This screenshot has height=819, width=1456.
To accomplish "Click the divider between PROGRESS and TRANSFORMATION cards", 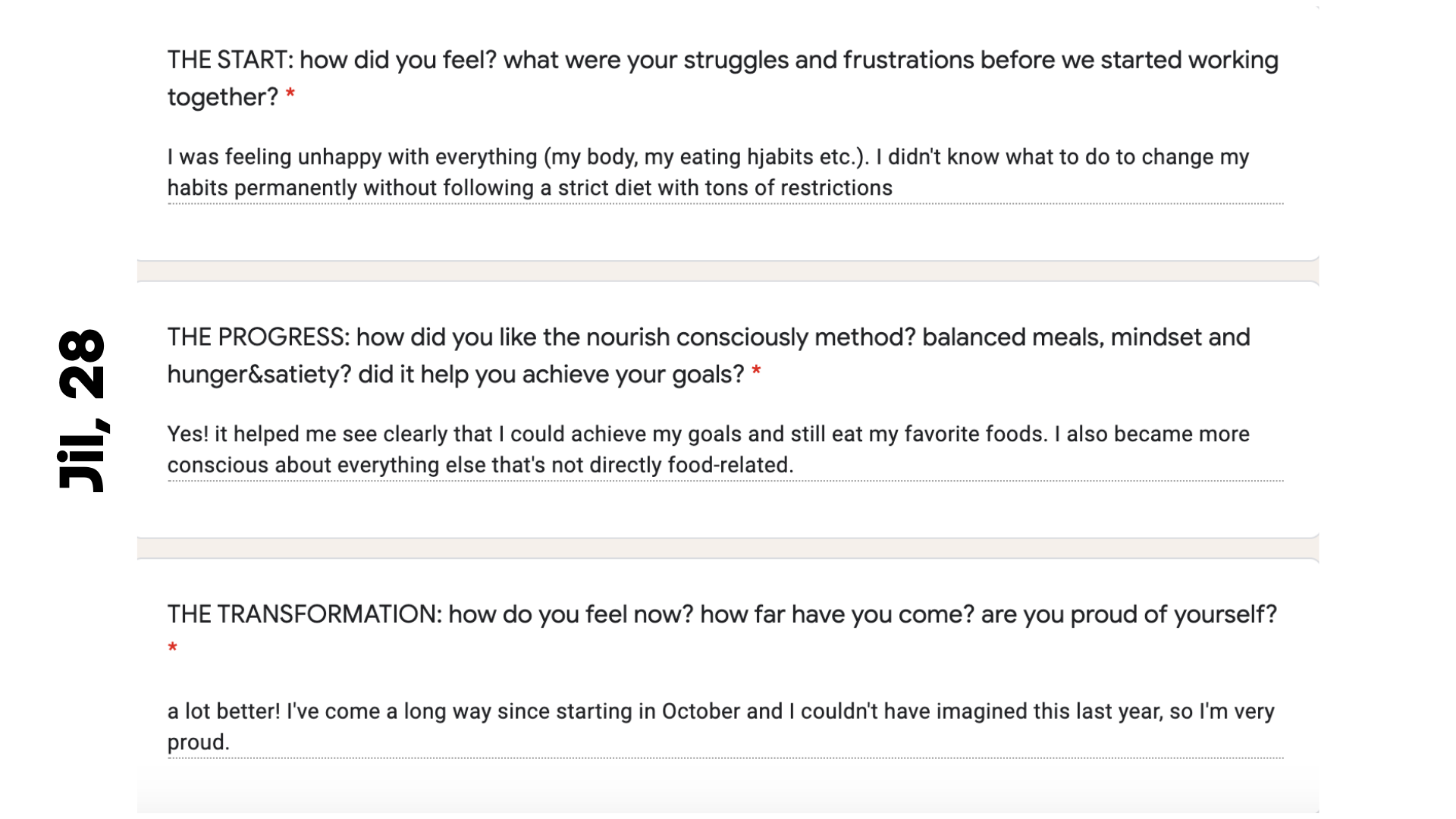I will 727,548.
